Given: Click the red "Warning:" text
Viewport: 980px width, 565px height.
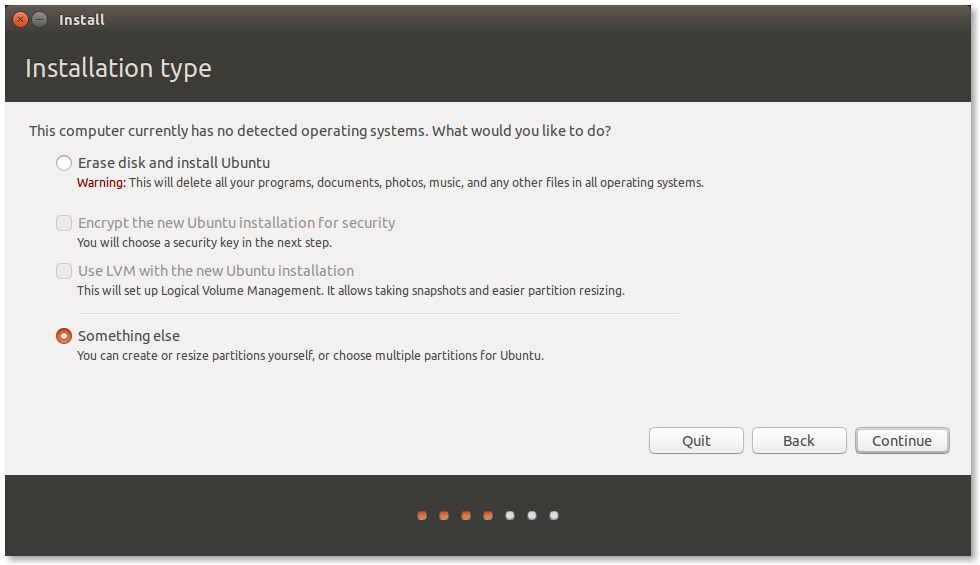Looking at the screenshot, I should click(101, 182).
